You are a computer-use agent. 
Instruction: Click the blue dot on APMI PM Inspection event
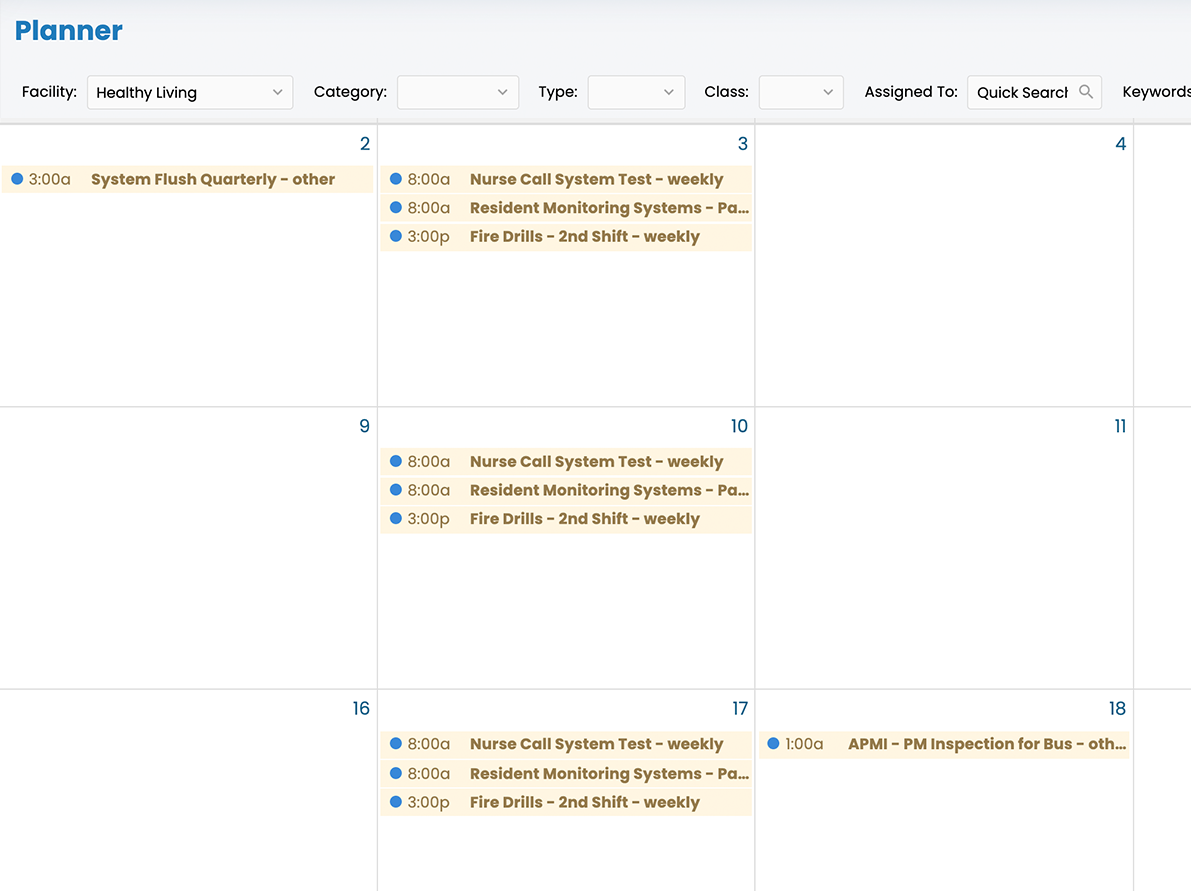pos(771,744)
